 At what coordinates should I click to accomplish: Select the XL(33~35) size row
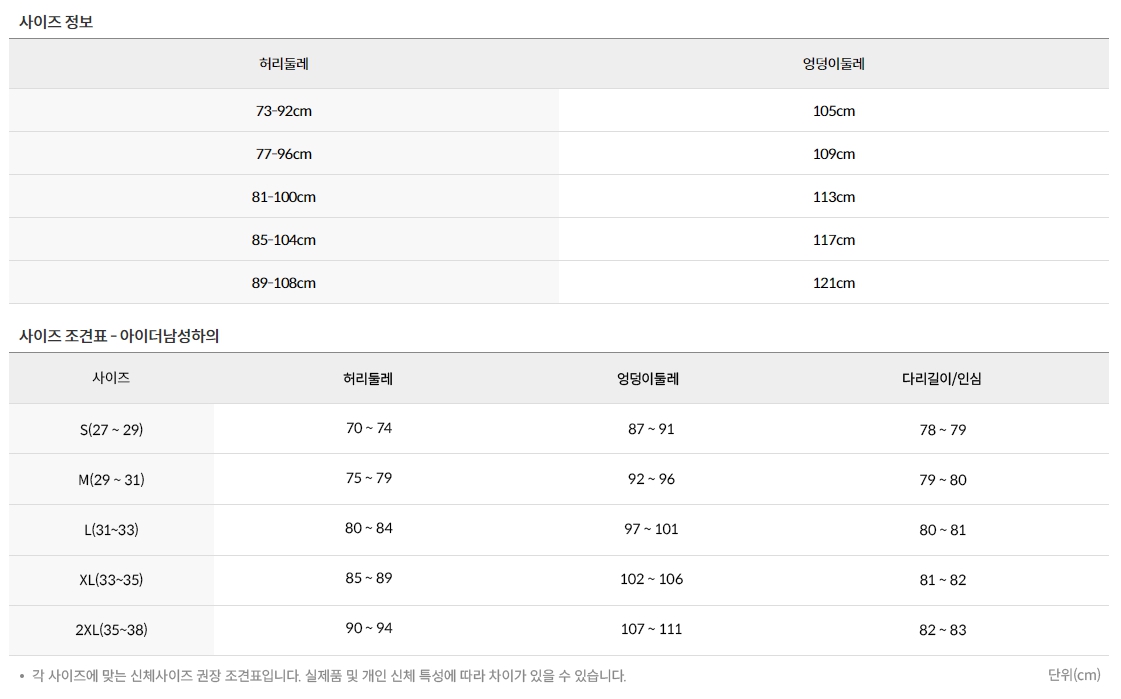111,580
